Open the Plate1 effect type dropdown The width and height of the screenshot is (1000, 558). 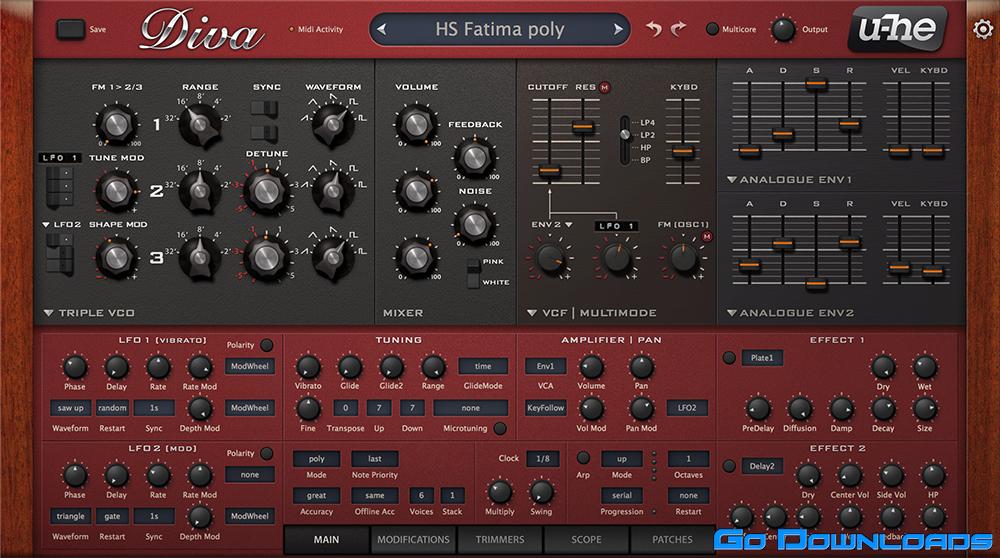coord(762,358)
